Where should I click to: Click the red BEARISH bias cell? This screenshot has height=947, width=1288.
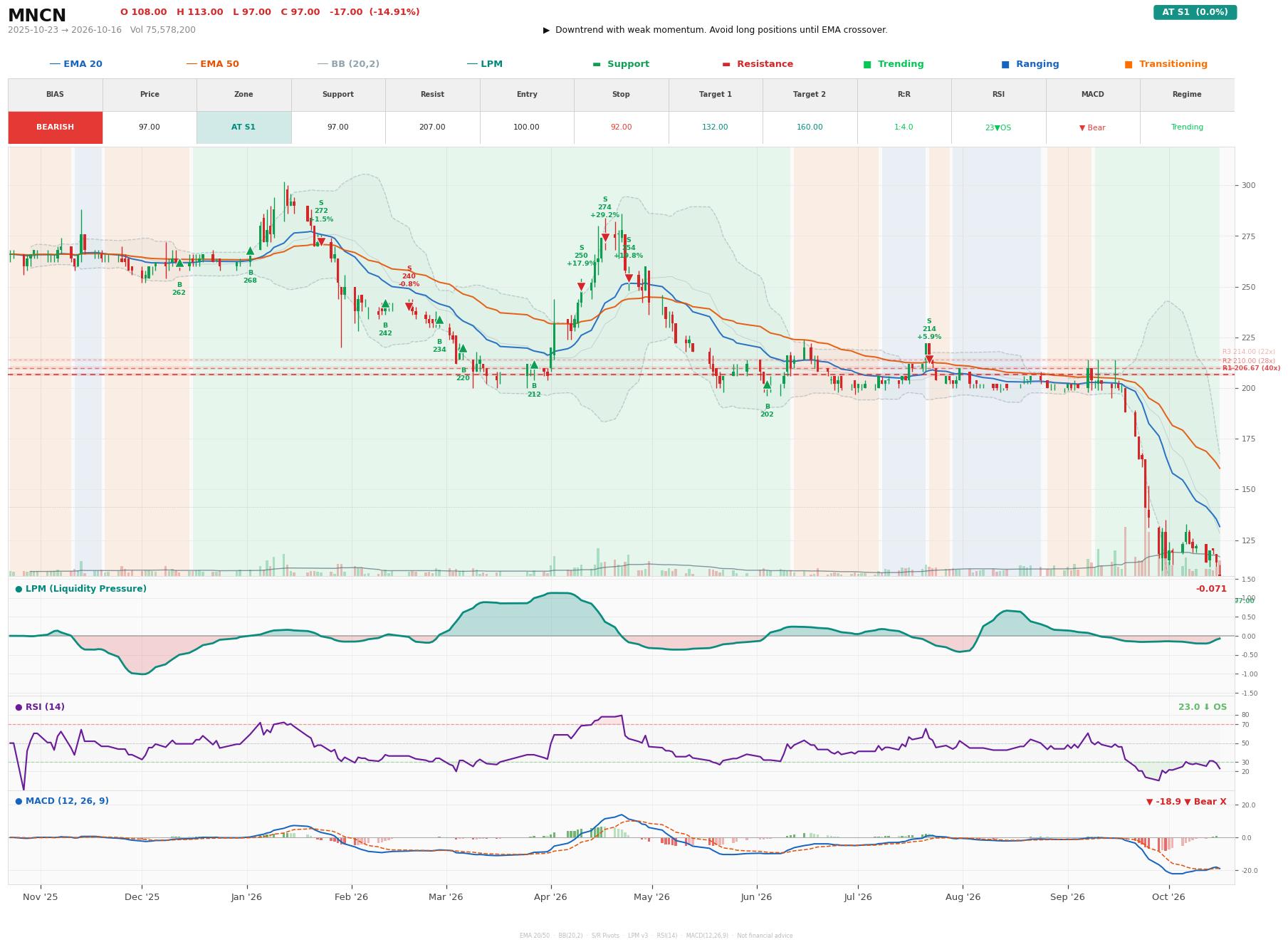point(56,127)
